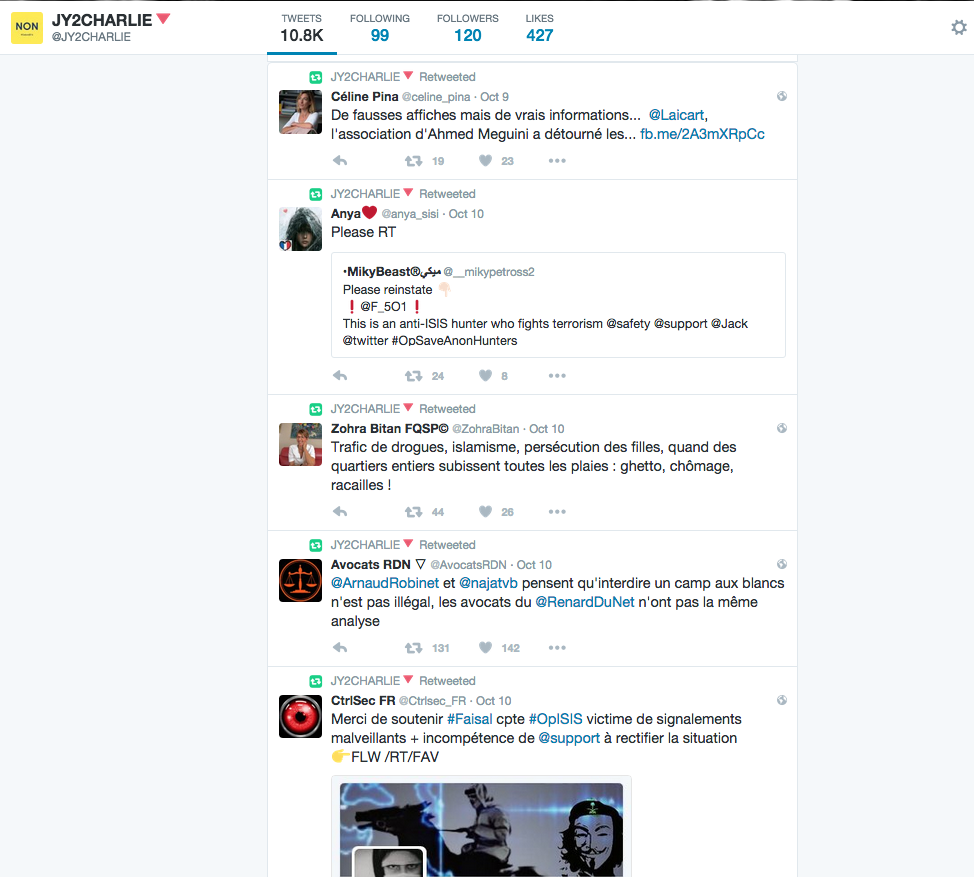Retweet the Avocats RDN tweet
This screenshot has height=877, width=974.
click(x=413, y=648)
